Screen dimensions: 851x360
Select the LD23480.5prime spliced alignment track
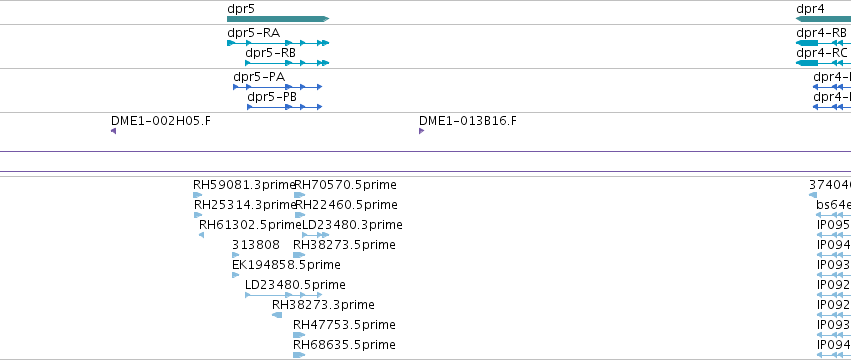tap(284, 295)
